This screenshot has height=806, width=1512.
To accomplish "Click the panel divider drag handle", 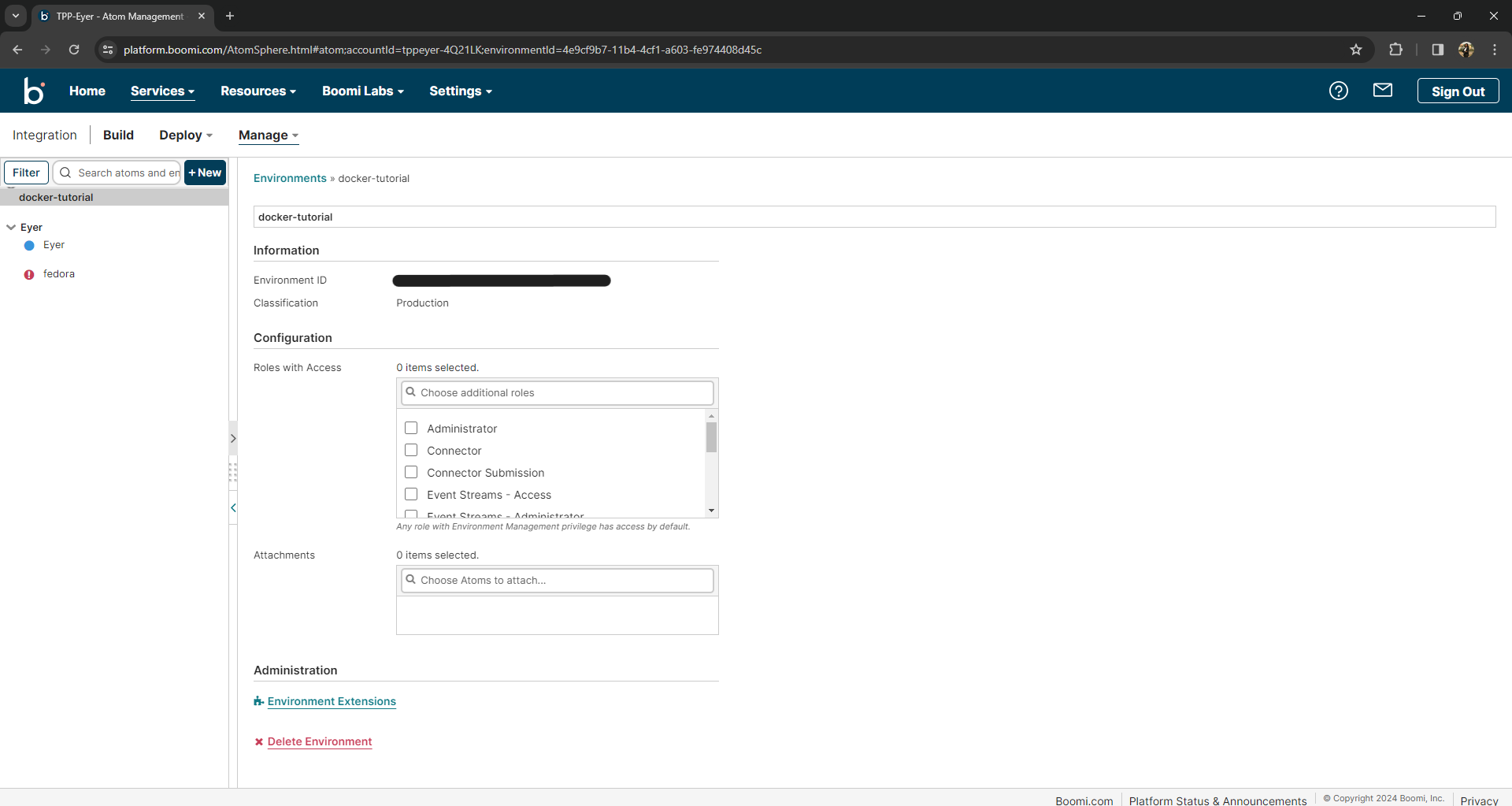I will (x=233, y=473).
